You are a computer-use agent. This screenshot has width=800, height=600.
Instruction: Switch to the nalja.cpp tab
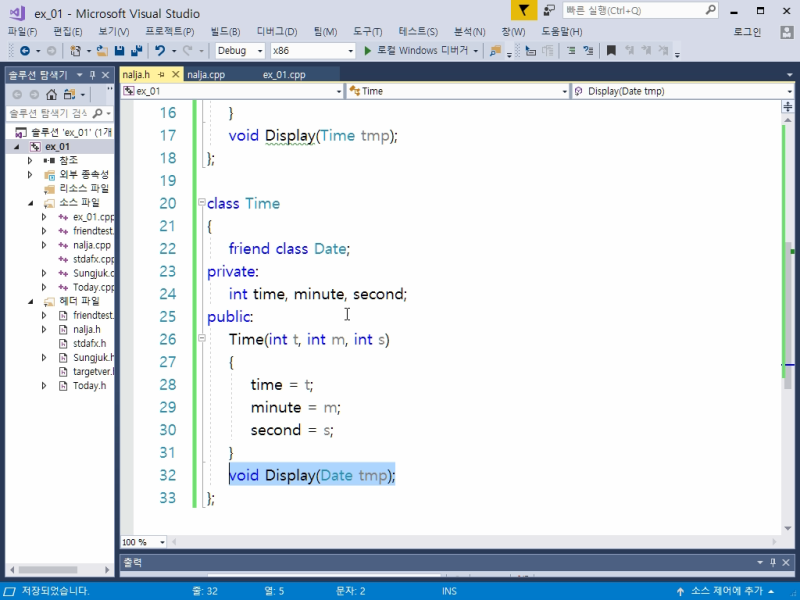point(206,74)
